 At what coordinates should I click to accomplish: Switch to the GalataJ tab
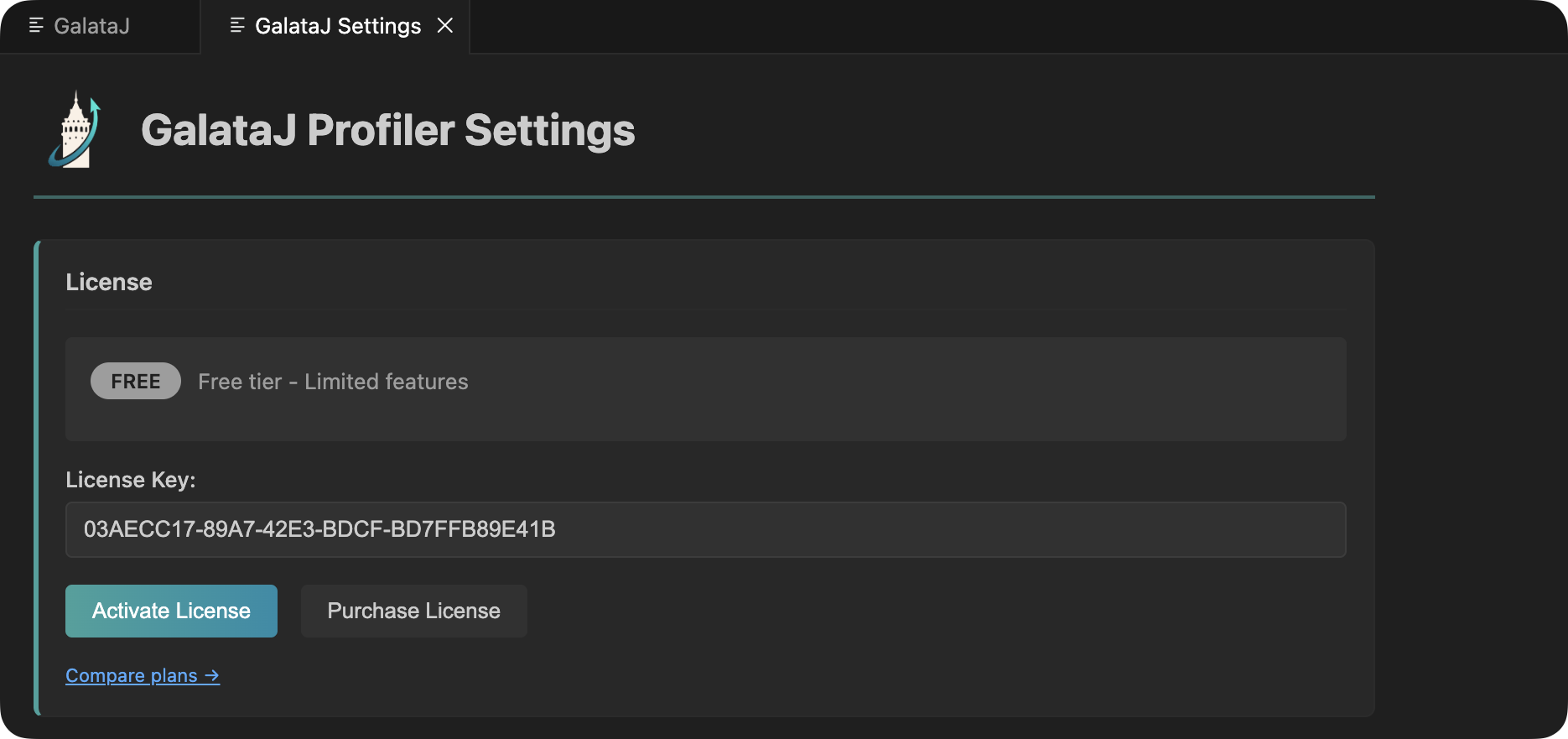[x=91, y=26]
